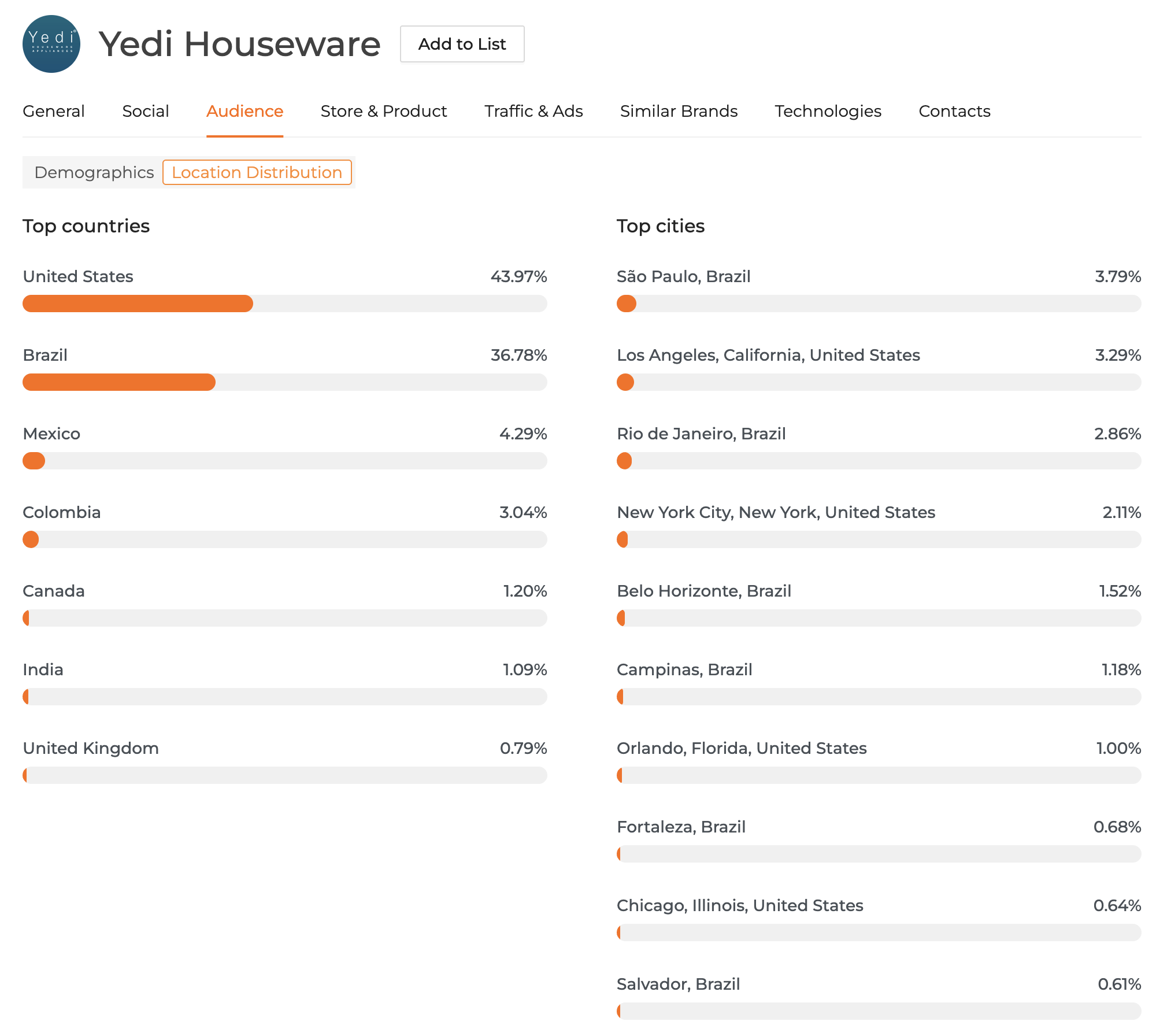Viewport: 1156px width, 1036px height.
Task: Click the São Paulo, Brazil bar
Action: click(879, 304)
